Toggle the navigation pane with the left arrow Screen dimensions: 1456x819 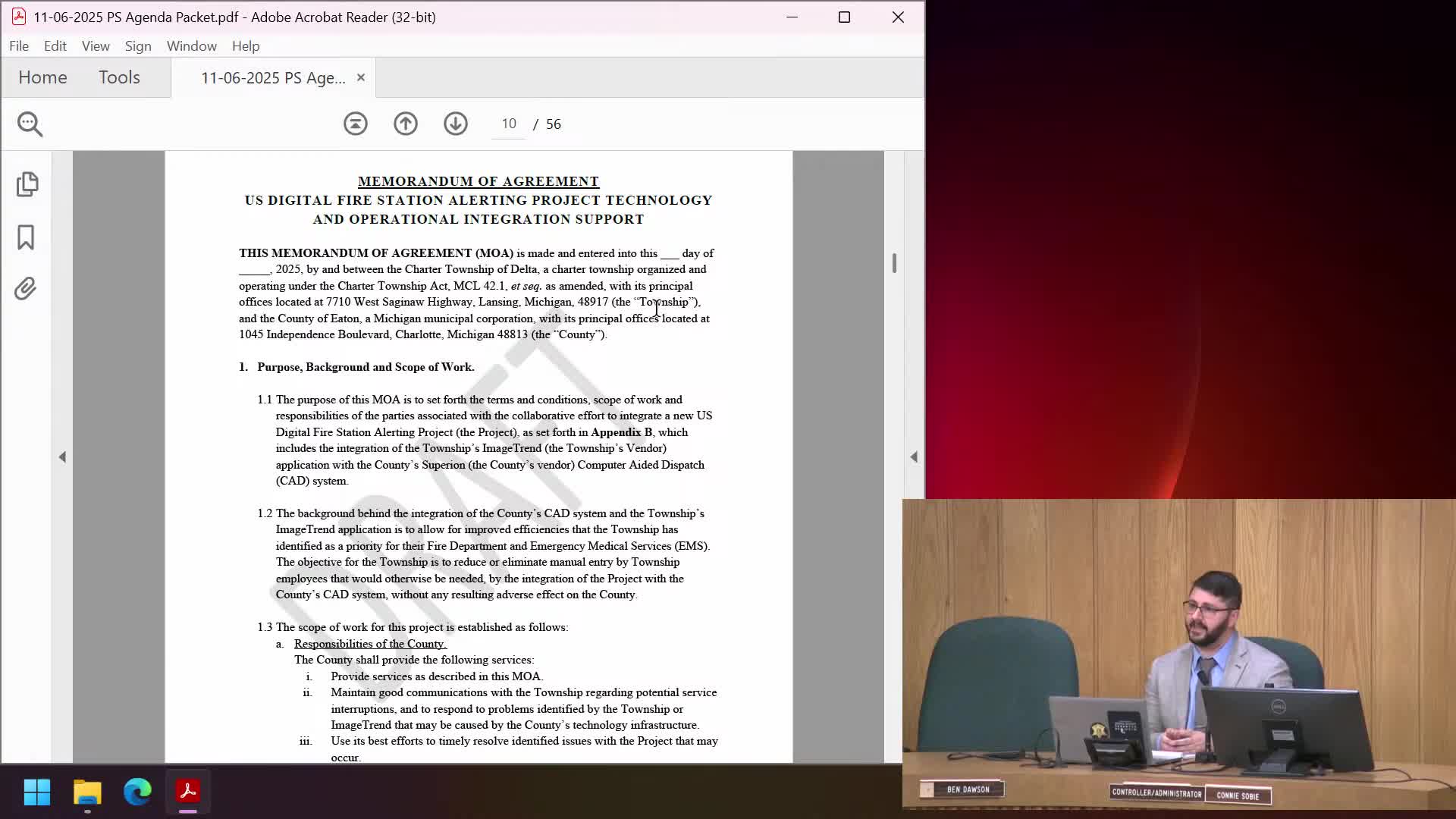coord(63,457)
